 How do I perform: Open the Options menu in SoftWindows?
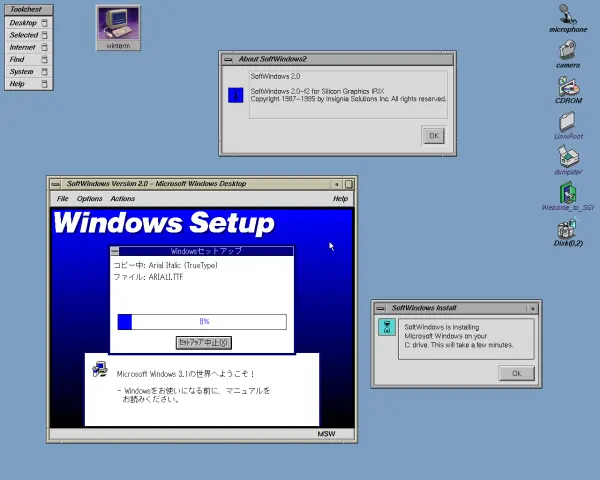[x=90, y=199]
